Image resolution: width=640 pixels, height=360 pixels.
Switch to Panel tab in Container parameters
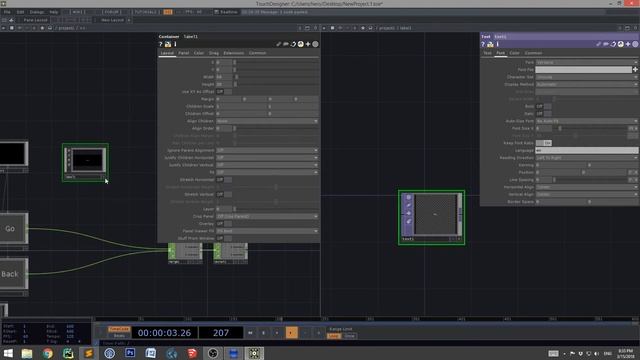click(x=184, y=53)
